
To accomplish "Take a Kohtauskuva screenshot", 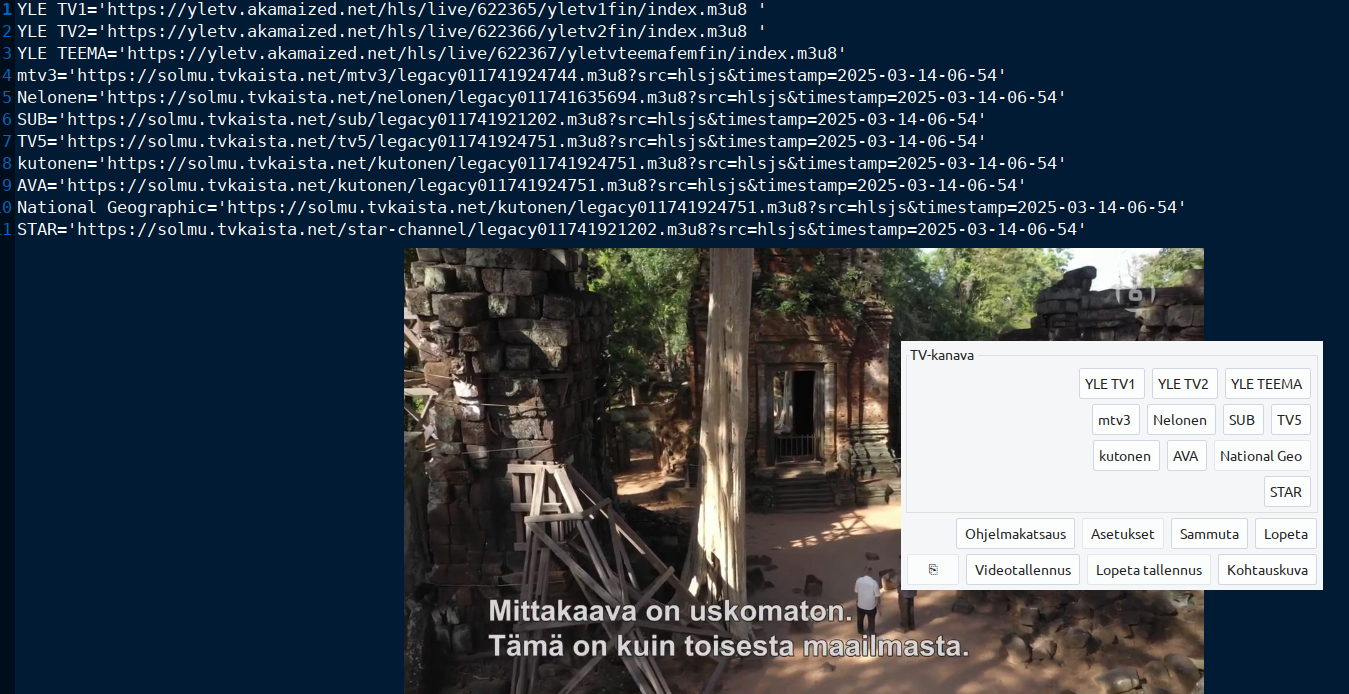I will (x=1268, y=570).
